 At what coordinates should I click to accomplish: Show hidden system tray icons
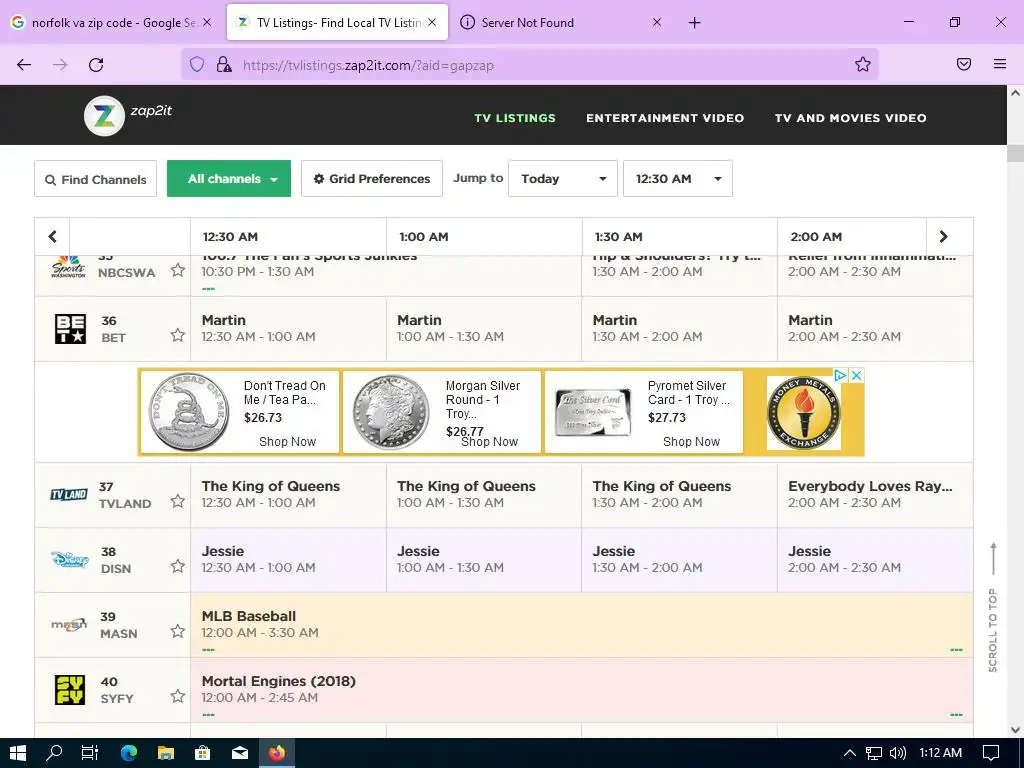[850, 753]
